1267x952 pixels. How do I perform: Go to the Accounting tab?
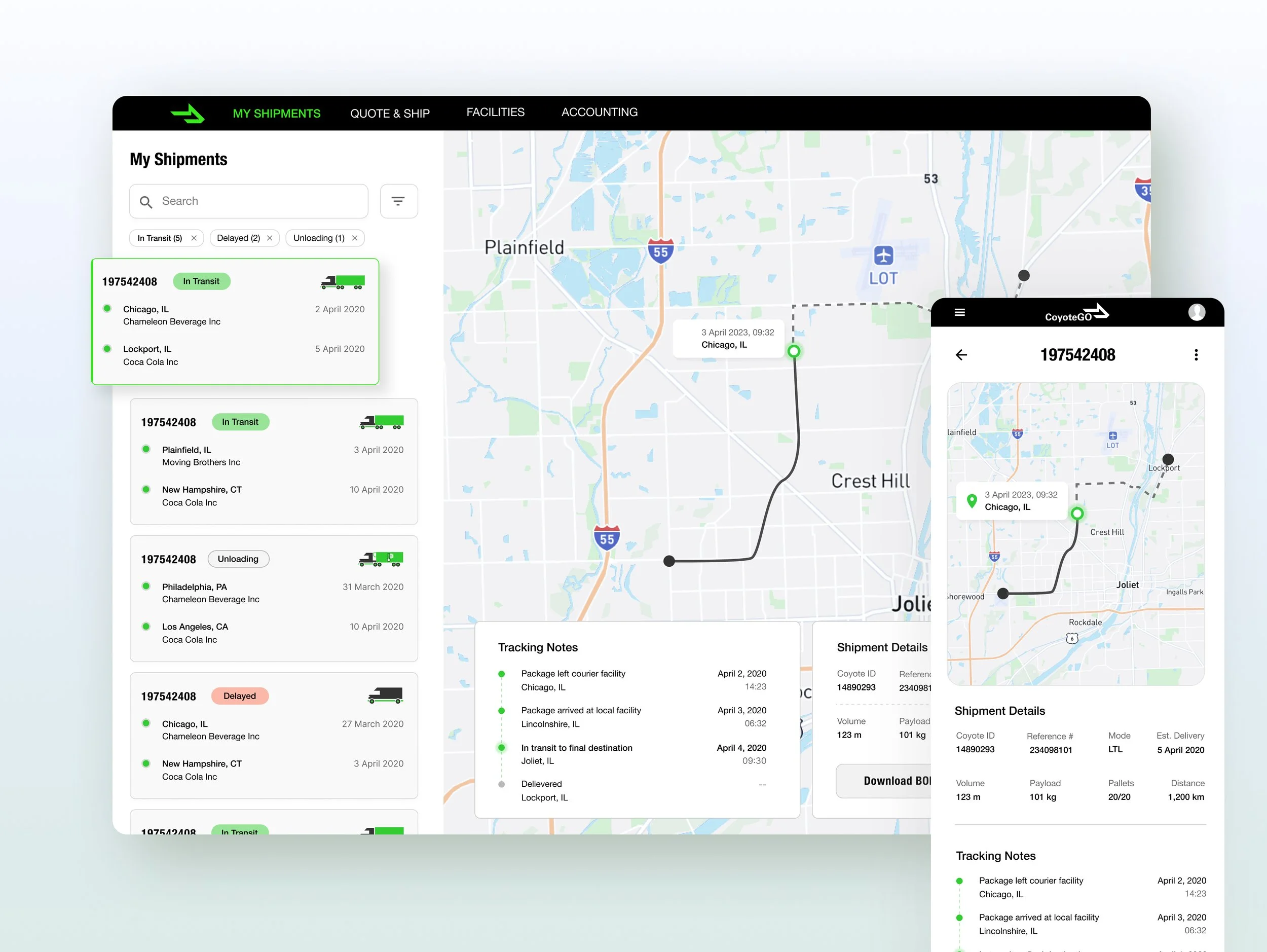pyautogui.click(x=599, y=112)
